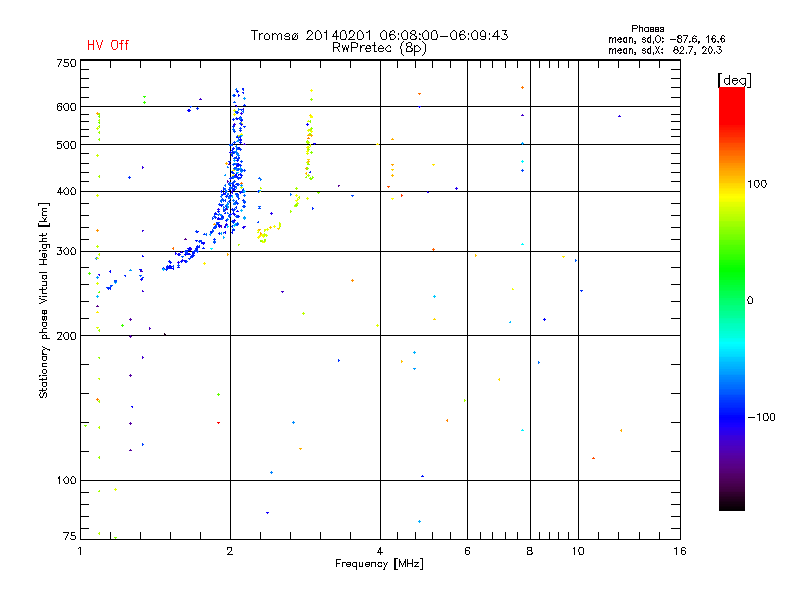Click the y-axis '75' label

click(70, 536)
